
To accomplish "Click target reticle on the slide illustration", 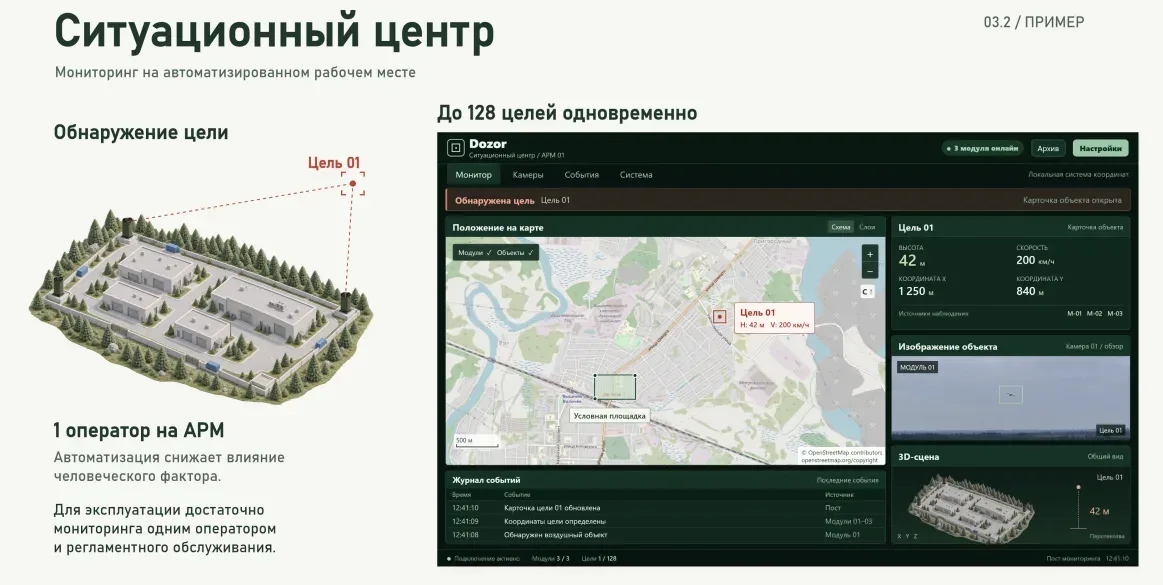I will [x=353, y=183].
